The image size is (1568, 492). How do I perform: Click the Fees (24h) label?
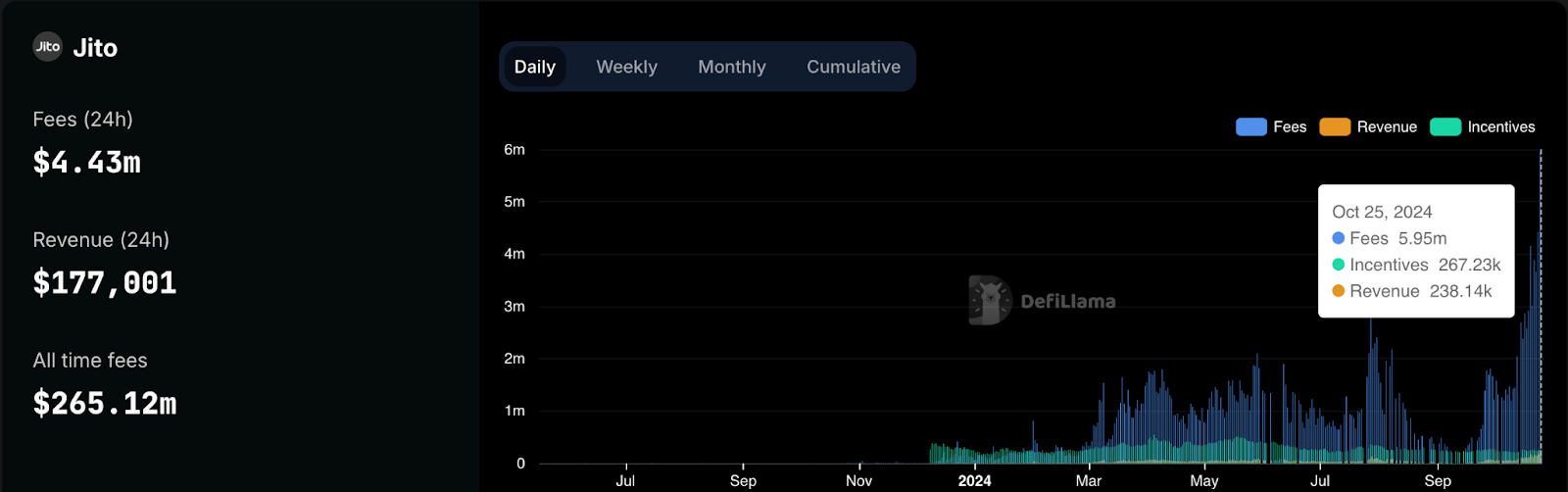coord(83,120)
